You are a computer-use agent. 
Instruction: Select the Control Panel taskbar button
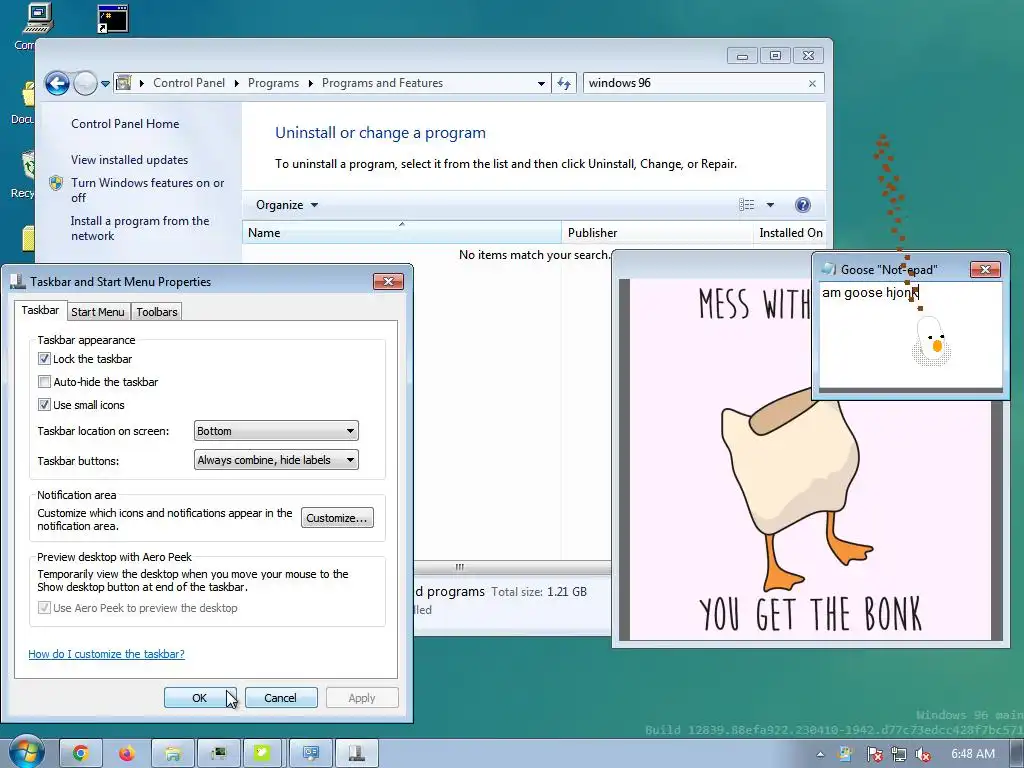[x=310, y=754]
